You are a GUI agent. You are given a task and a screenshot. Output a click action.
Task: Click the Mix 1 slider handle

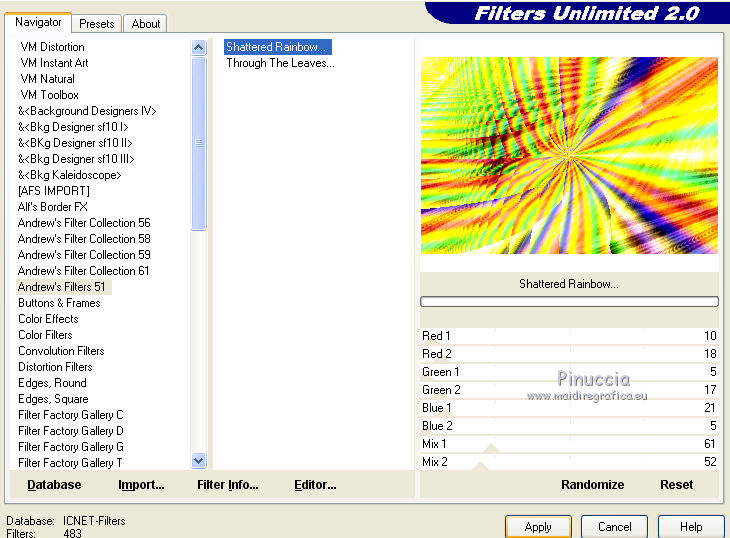(x=492, y=449)
